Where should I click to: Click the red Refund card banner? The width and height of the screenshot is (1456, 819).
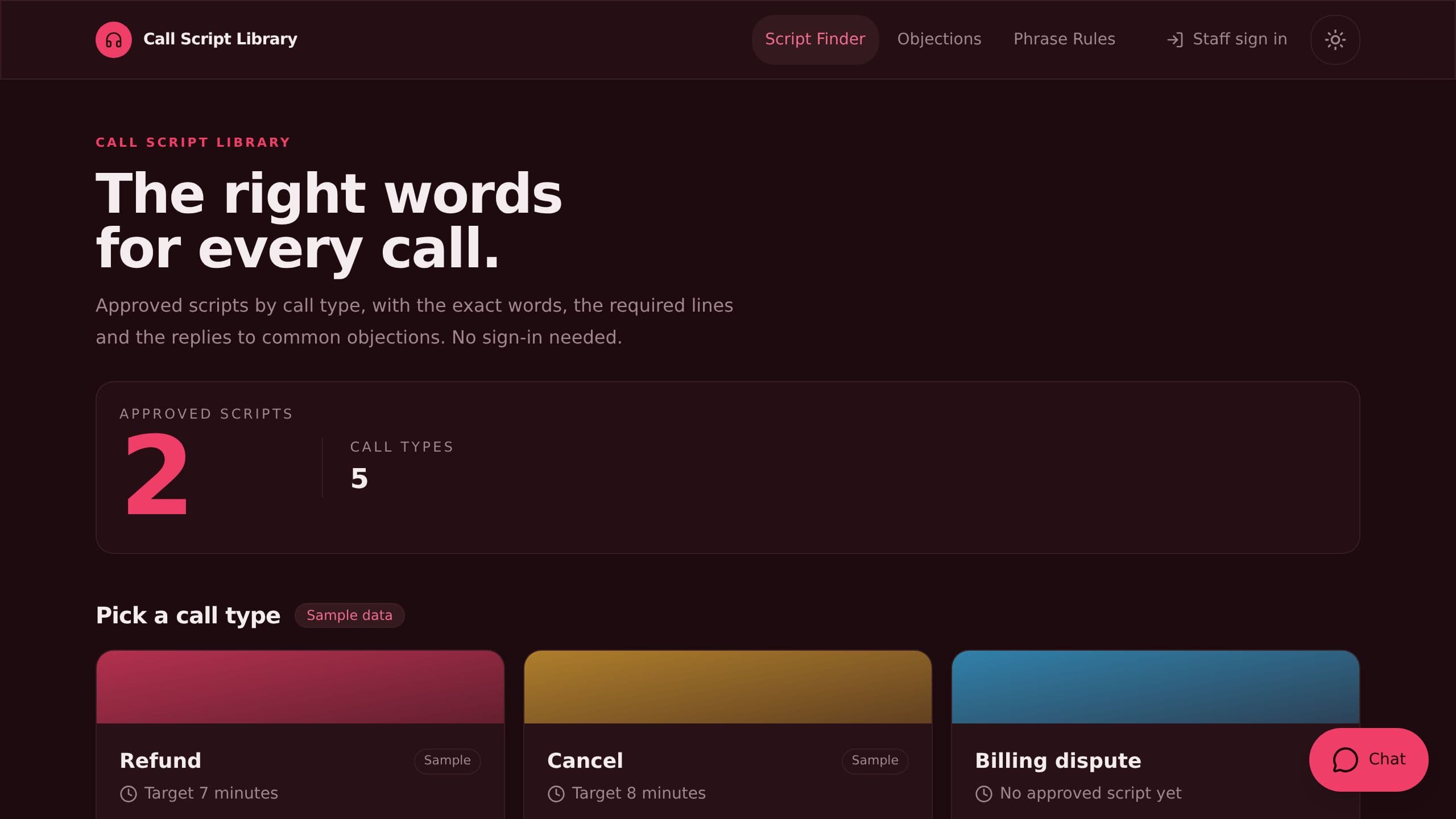click(300, 687)
